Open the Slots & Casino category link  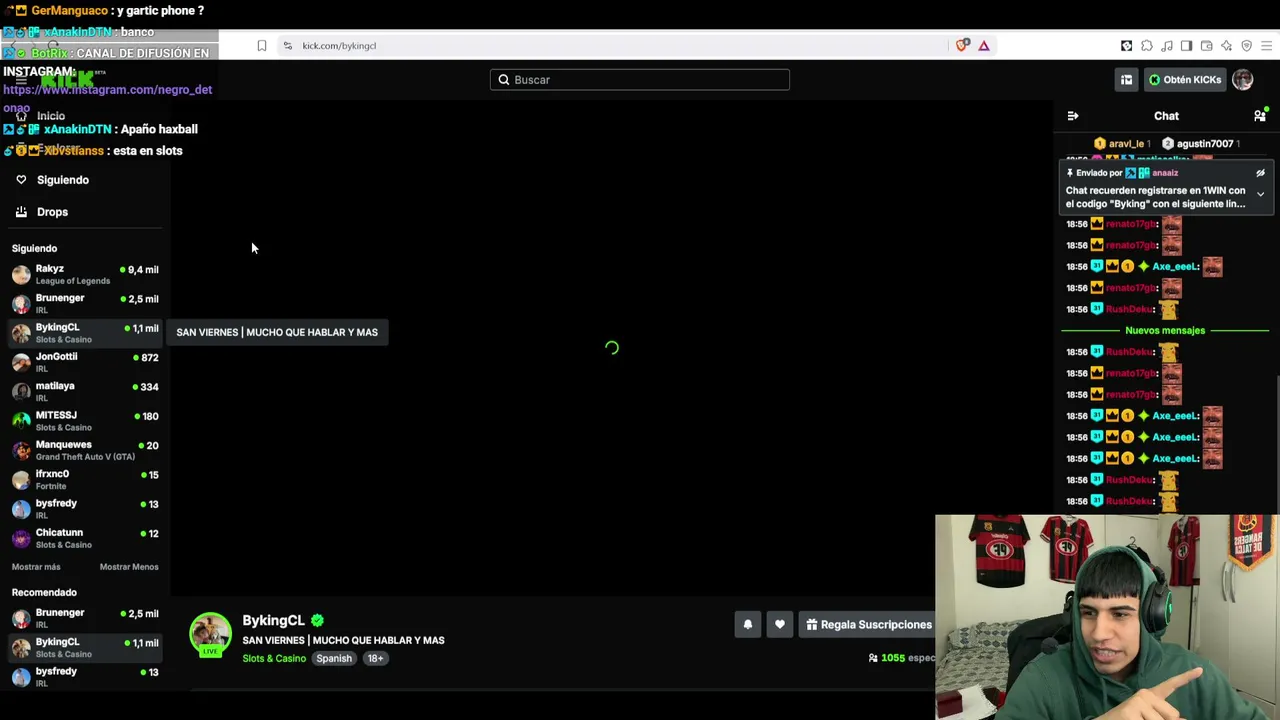tap(274, 659)
